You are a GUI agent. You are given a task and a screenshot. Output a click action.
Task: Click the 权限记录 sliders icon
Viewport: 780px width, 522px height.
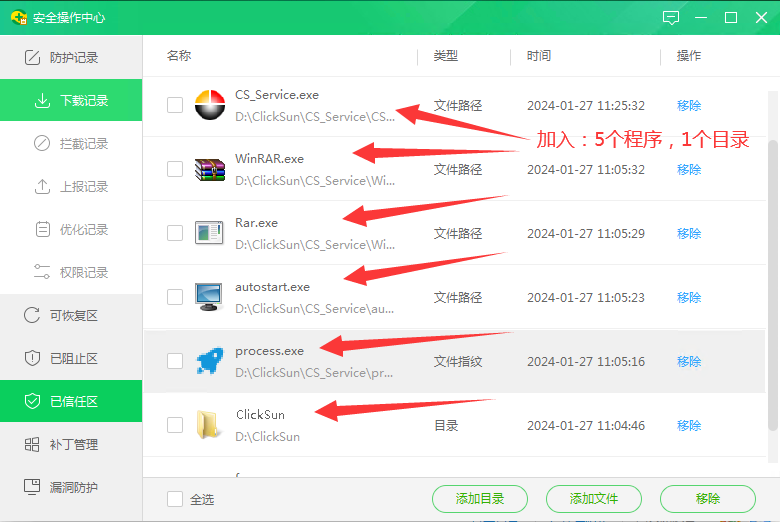[42, 272]
